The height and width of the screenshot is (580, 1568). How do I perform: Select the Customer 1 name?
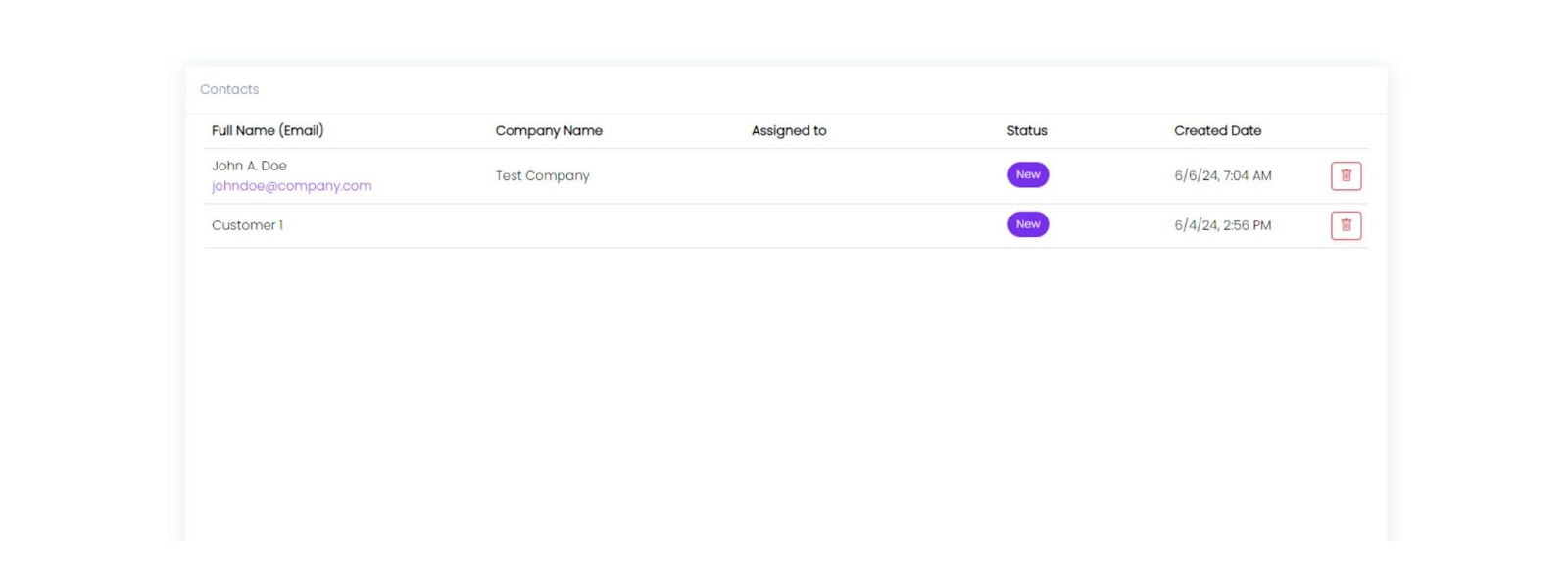(247, 225)
